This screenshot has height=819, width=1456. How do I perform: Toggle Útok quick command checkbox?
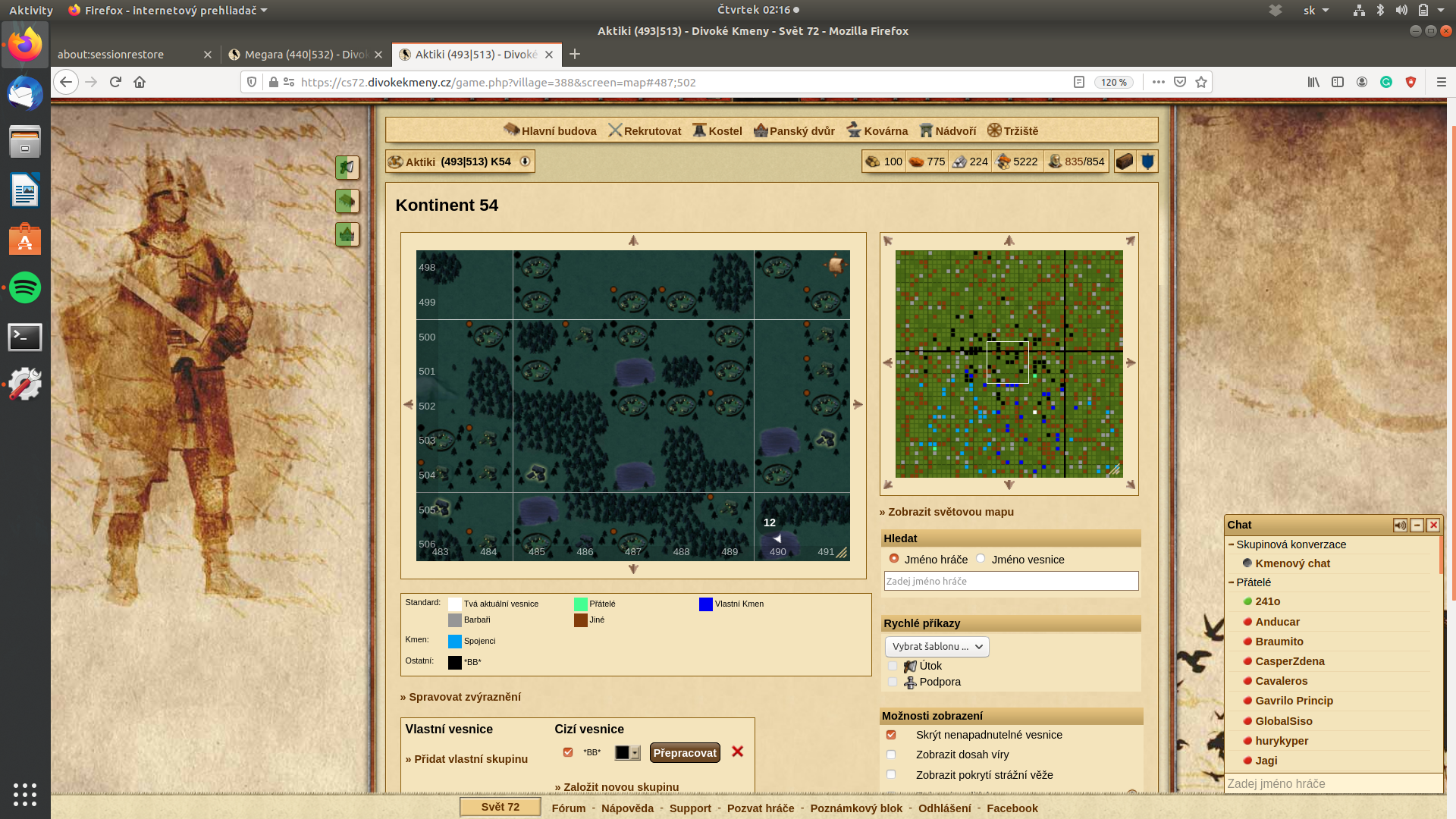tap(893, 666)
